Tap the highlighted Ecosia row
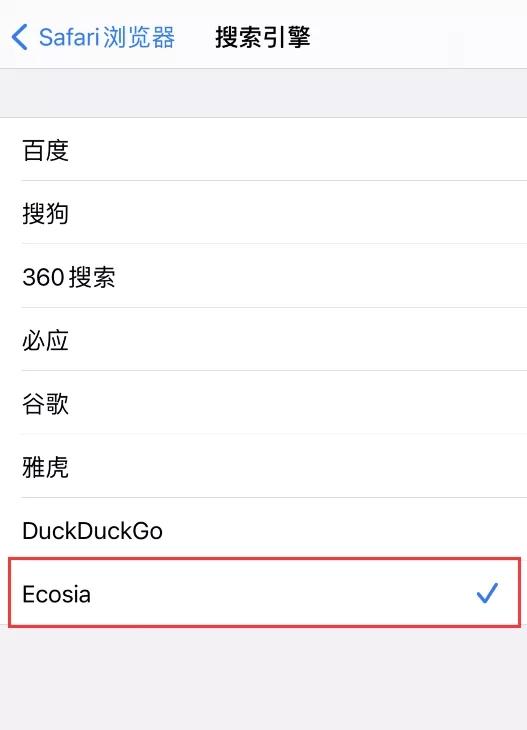Screen dimensions: 527x730 [264, 593]
